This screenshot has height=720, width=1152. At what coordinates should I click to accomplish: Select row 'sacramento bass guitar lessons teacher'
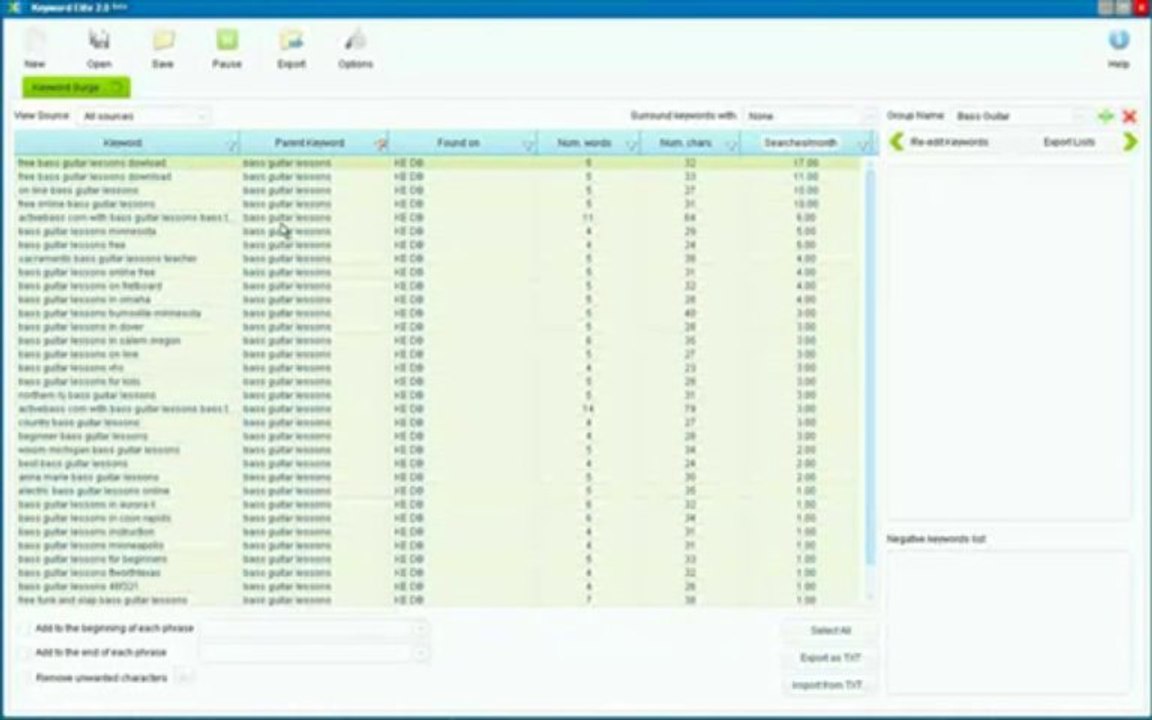coord(438,259)
